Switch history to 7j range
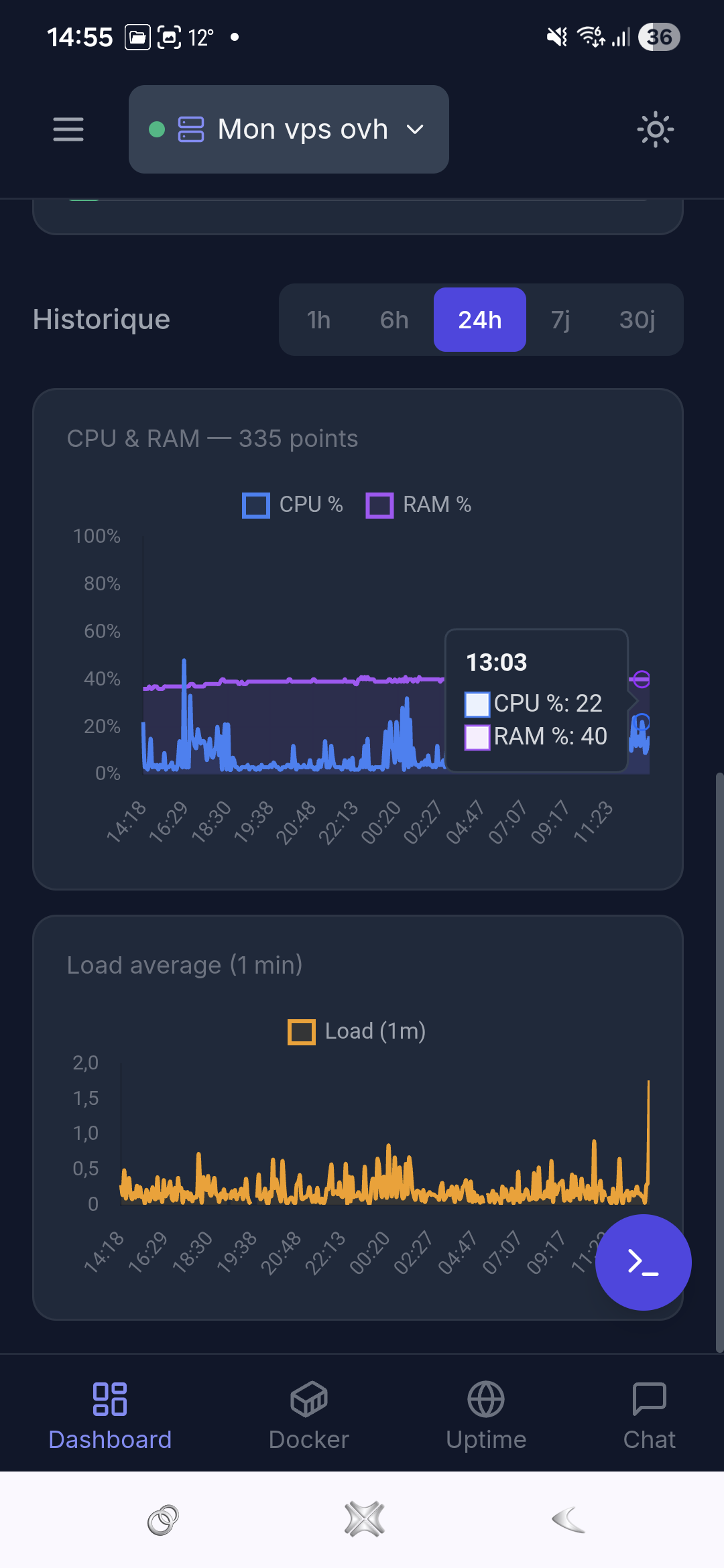724x1568 pixels. [x=560, y=320]
